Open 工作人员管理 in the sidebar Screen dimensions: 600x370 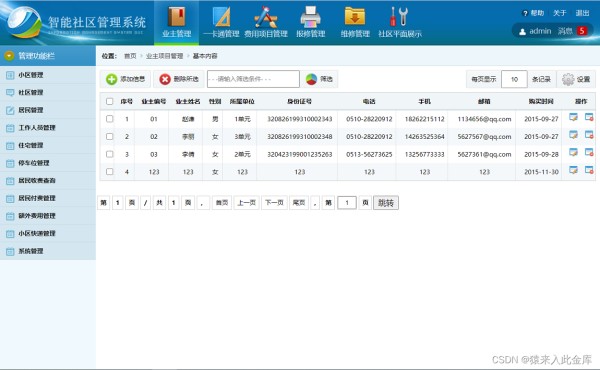tap(48, 128)
